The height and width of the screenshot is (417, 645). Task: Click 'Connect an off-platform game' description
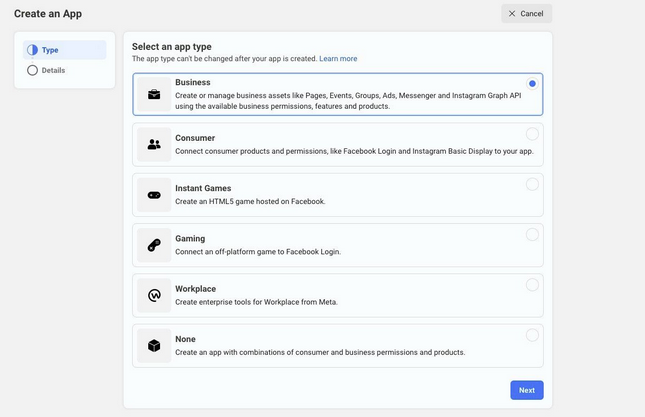coord(258,251)
